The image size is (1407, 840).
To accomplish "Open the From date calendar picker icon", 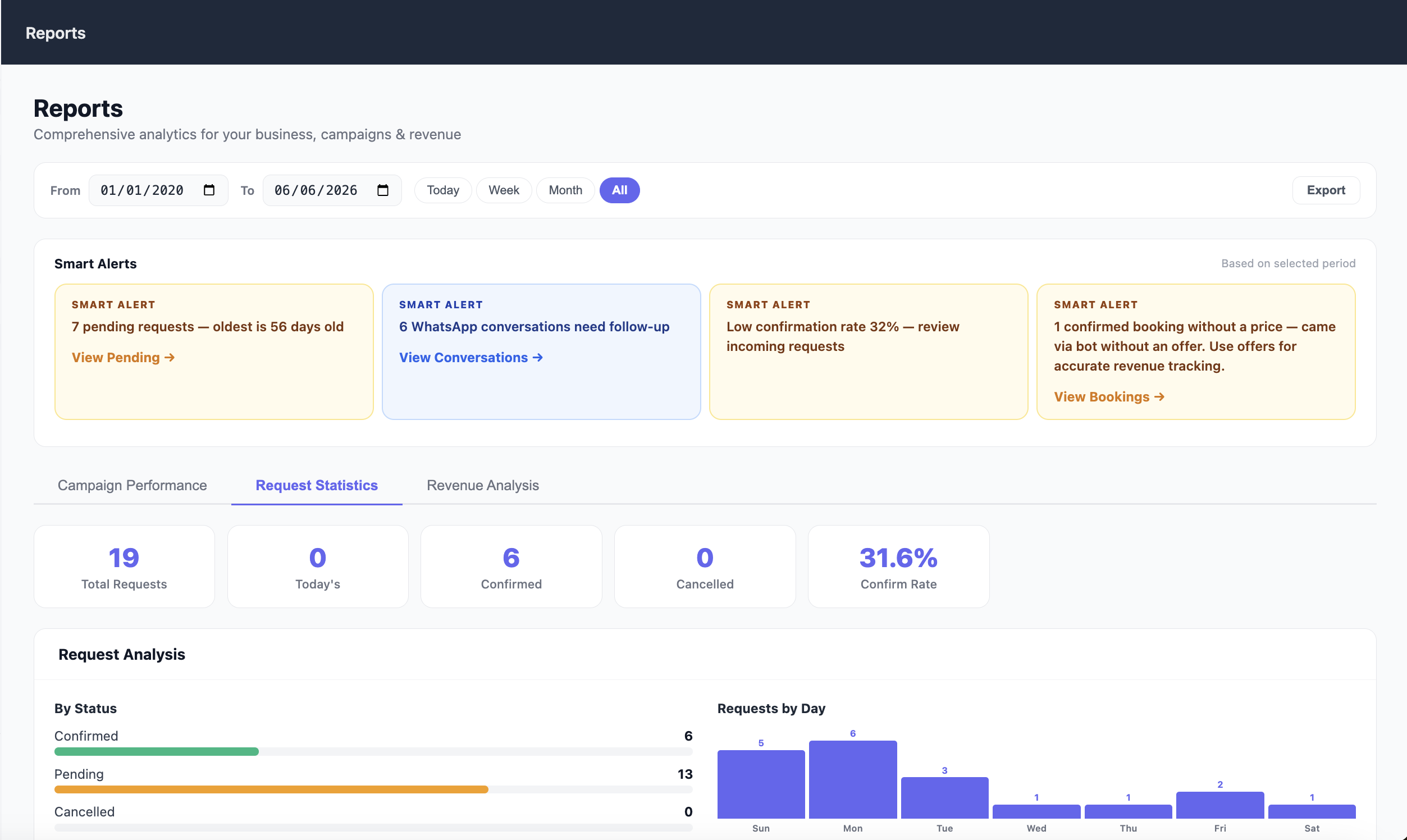I will point(209,190).
